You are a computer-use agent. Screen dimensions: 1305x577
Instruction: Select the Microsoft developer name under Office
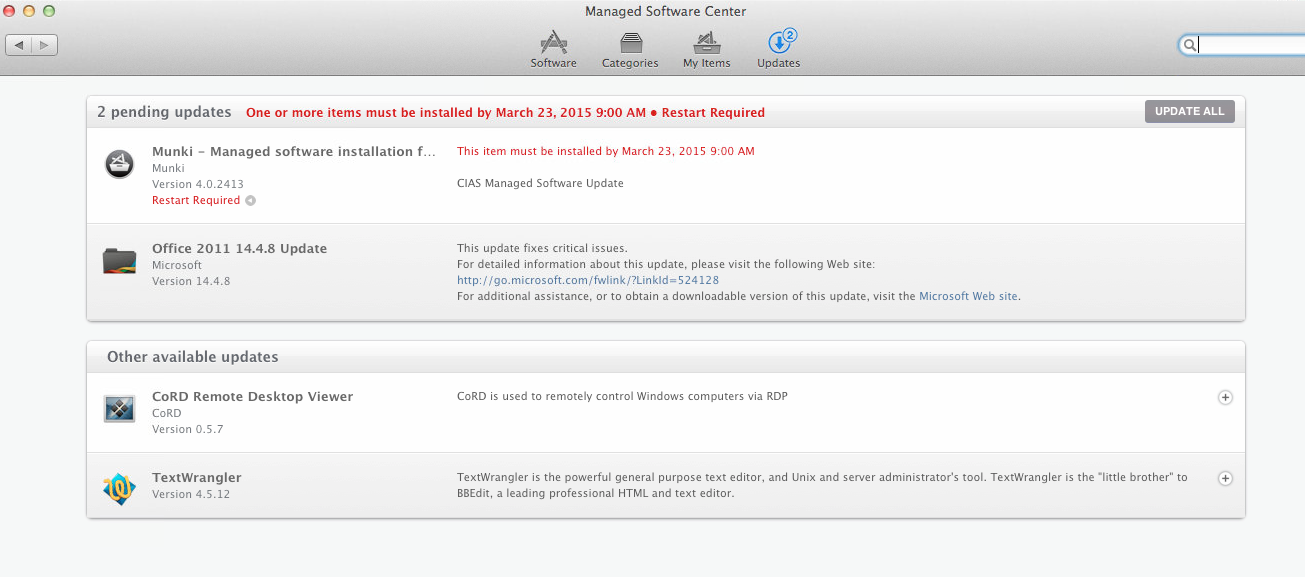pos(177,265)
